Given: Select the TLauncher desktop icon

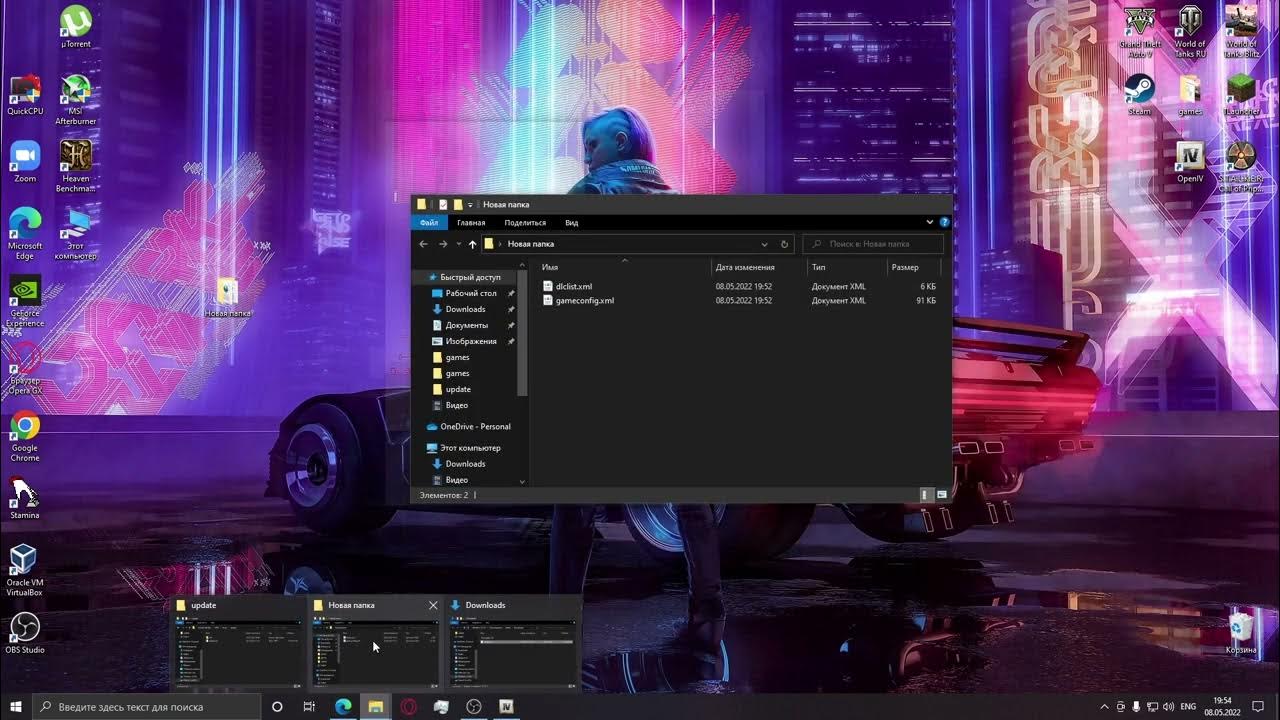Looking at the screenshot, I should tap(1241, 95).
